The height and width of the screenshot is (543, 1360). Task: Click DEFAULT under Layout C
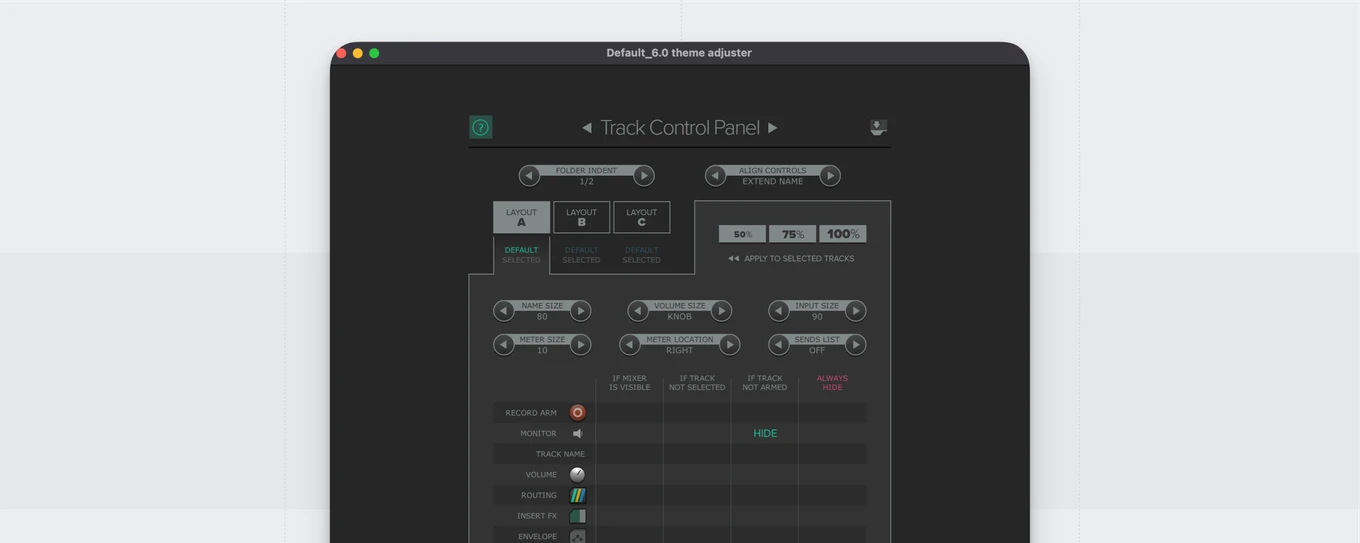(x=641, y=250)
